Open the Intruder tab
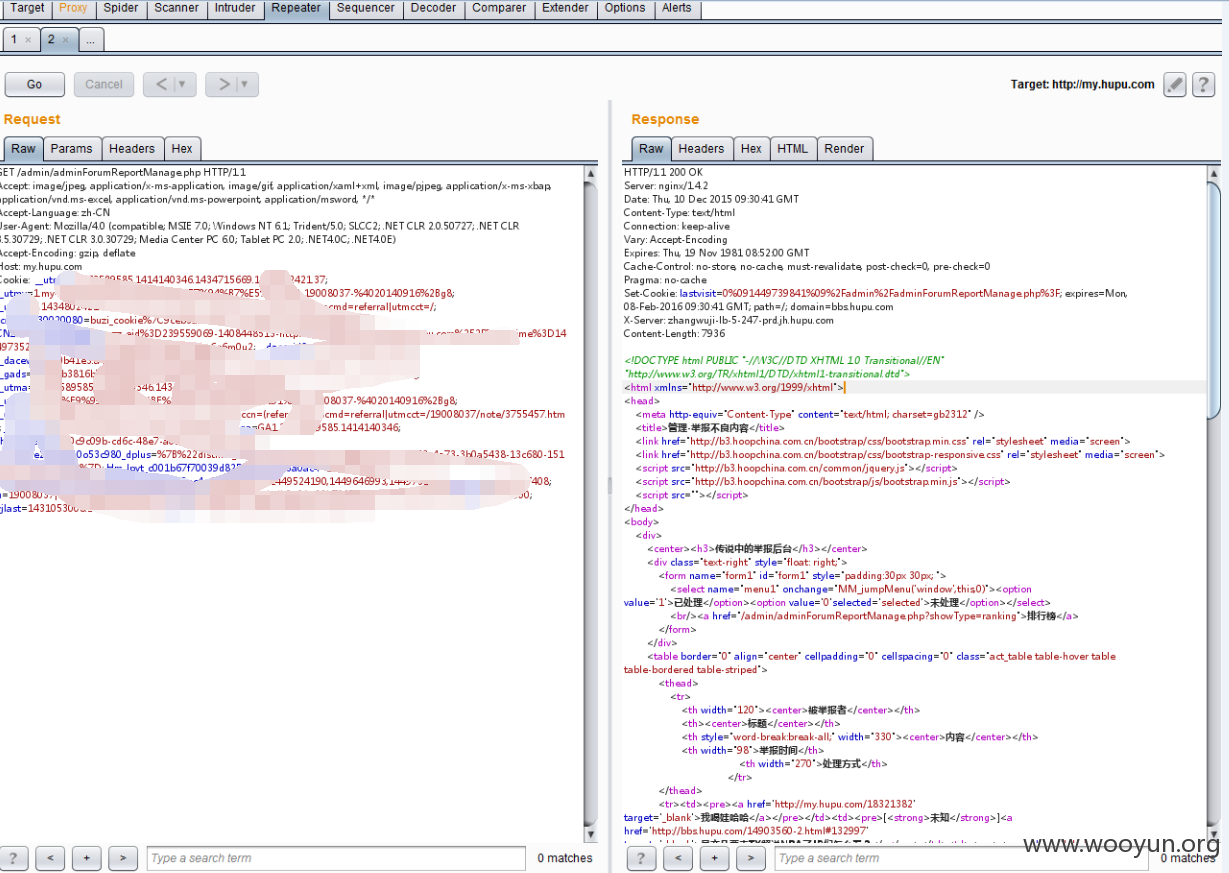Viewport: 1229px width, 873px height. coord(236,8)
